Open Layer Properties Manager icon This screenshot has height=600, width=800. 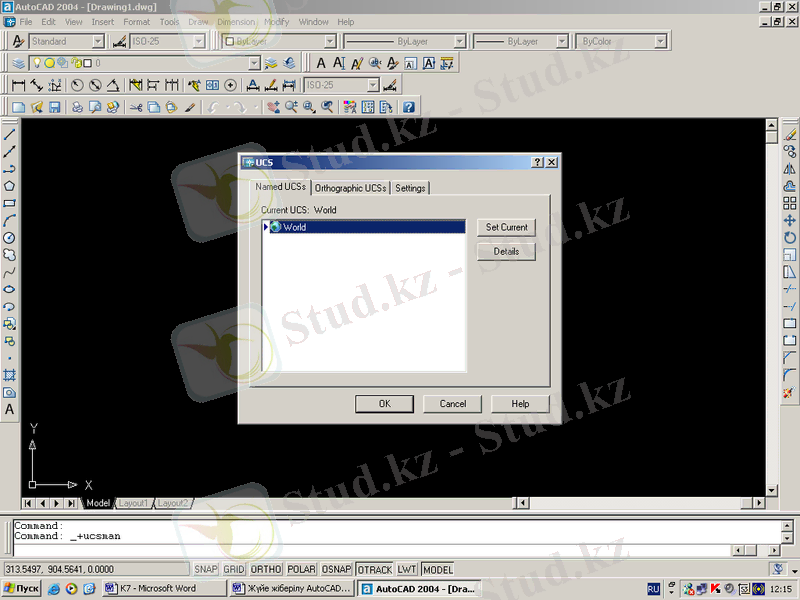pyautogui.click(x=18, y=63)
